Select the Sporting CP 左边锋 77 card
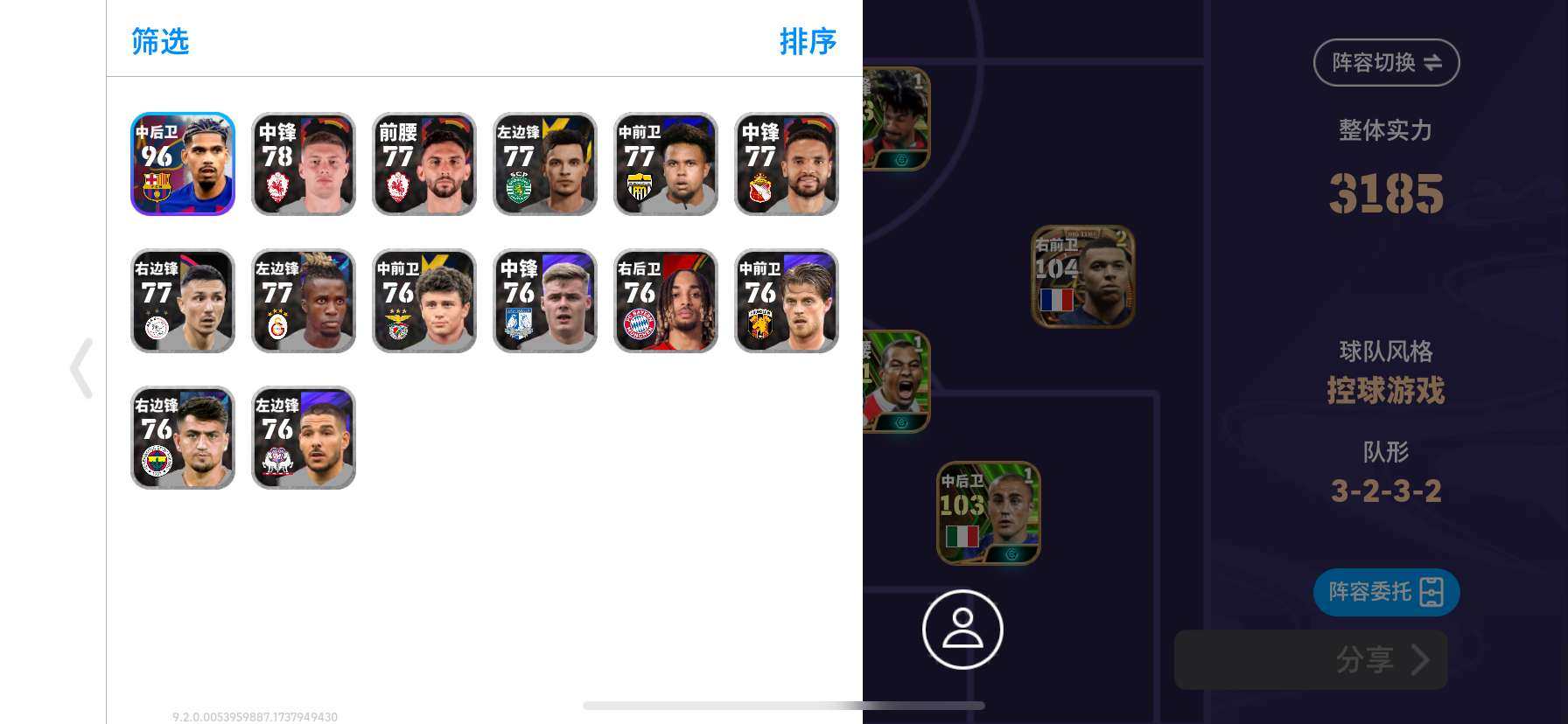Viewport: 1568px width, 724px height. 545,164
